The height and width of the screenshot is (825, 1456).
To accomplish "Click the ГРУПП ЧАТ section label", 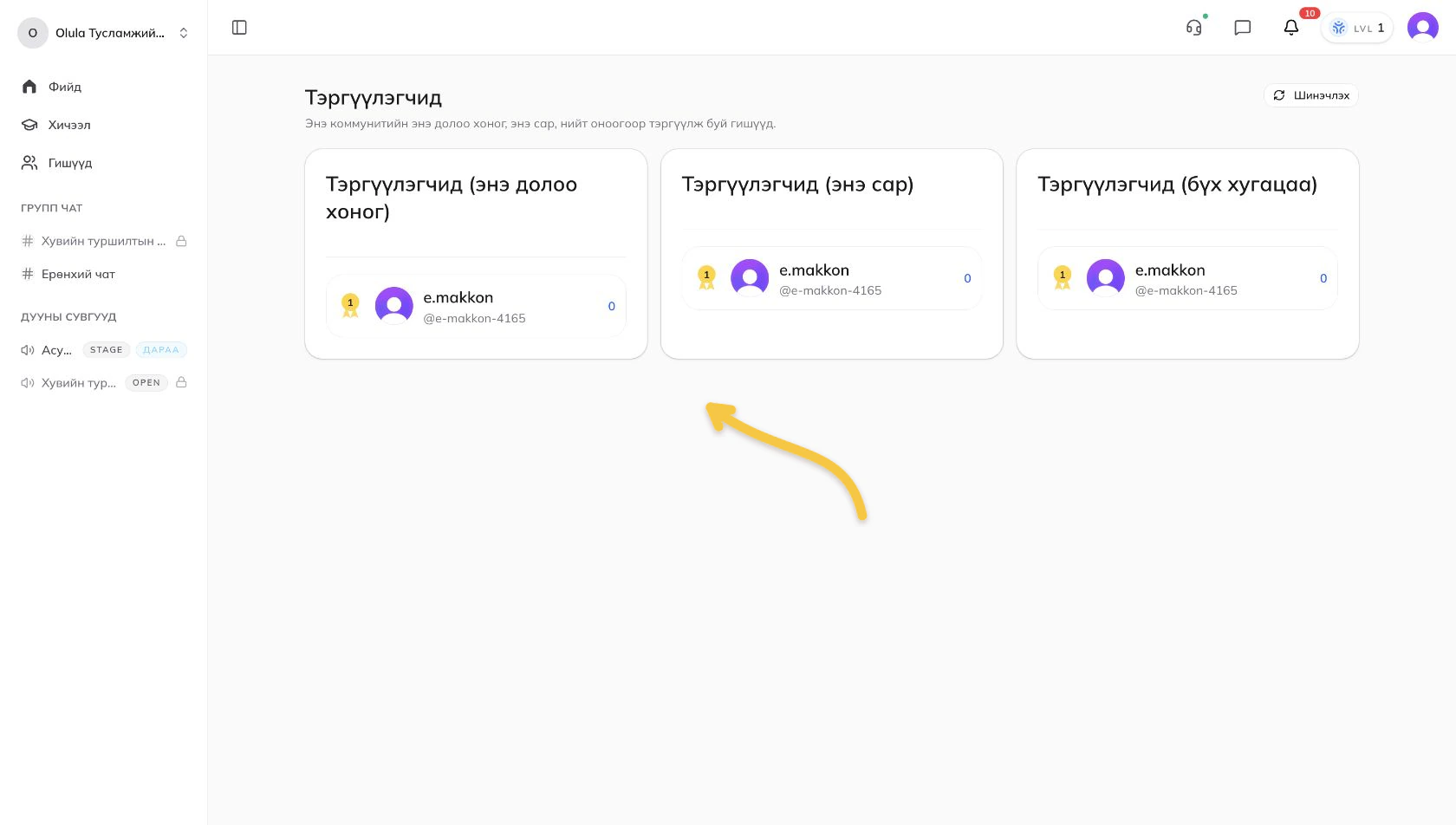I will pyautogui.click(x=52, y=208).
